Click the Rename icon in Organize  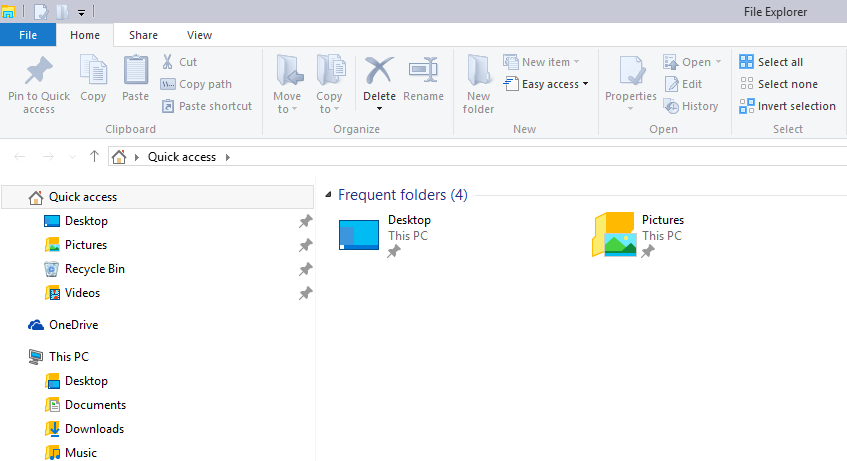[x=423, y=71]
